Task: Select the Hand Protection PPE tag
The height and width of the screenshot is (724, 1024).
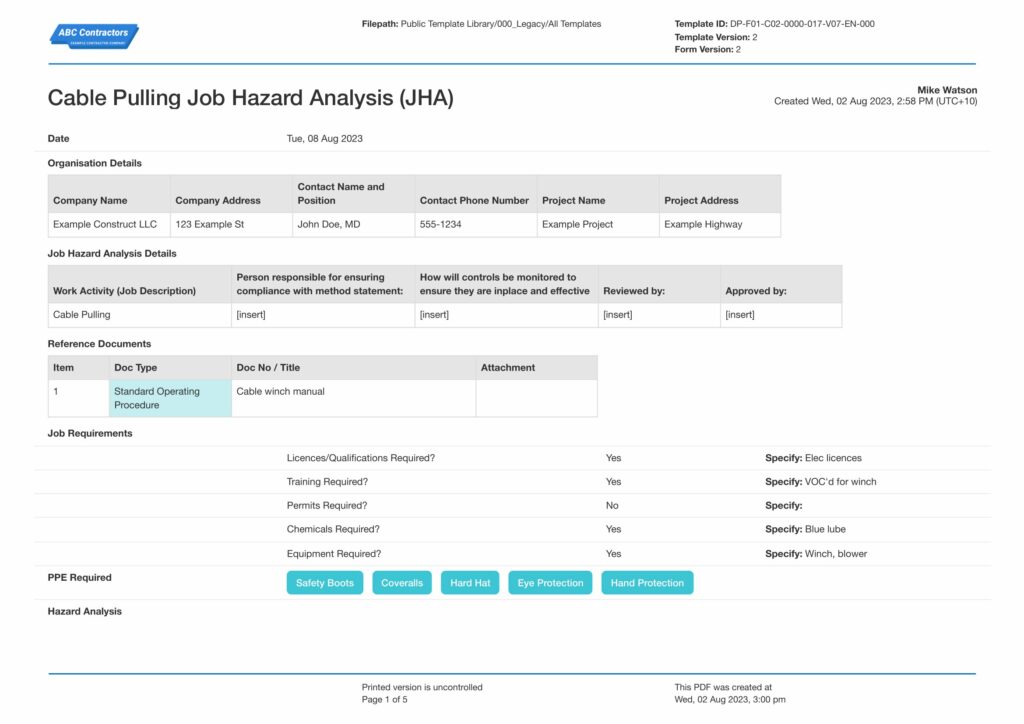Action: point(647,582)
